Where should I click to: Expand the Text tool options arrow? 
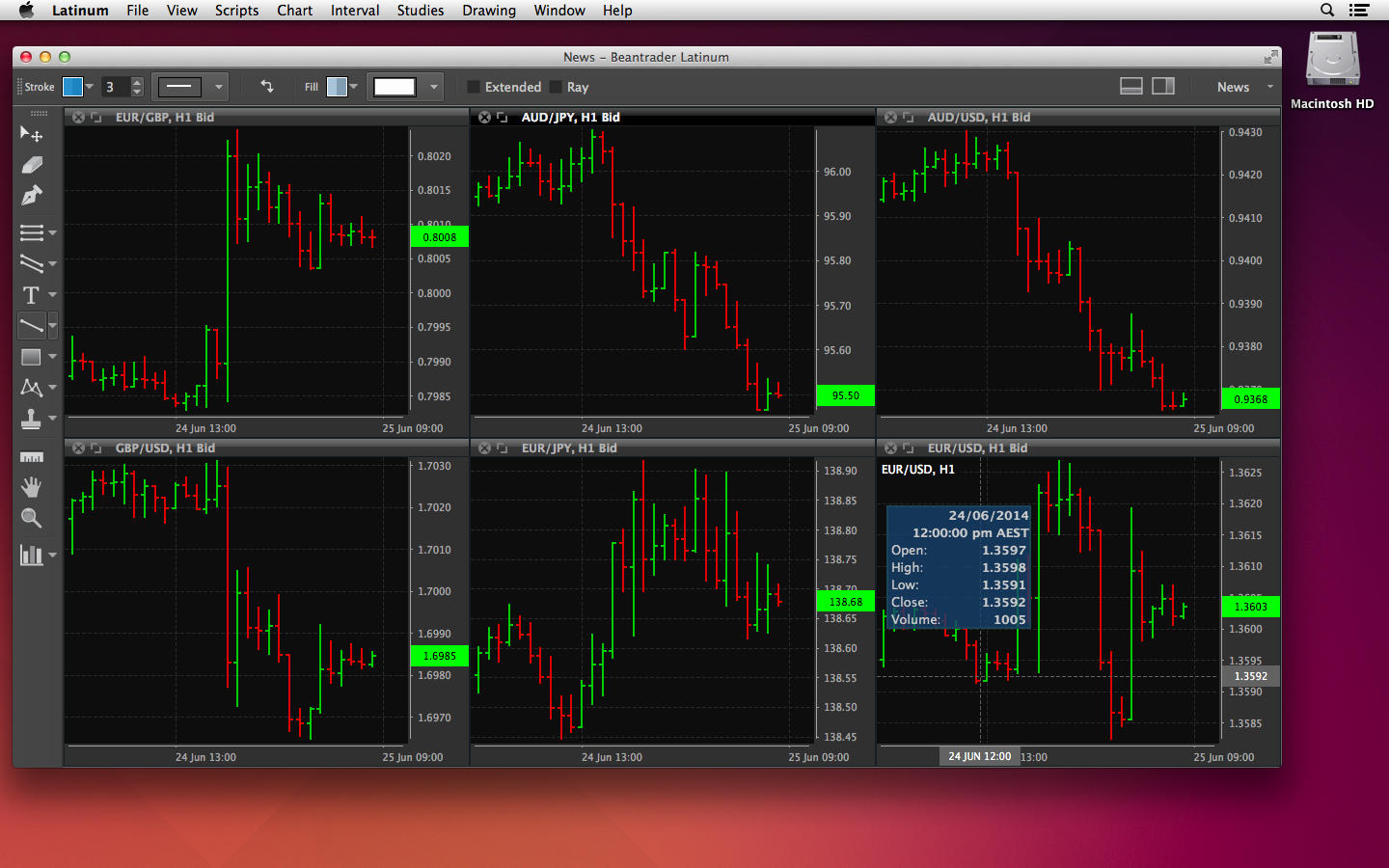coord(52,295)
